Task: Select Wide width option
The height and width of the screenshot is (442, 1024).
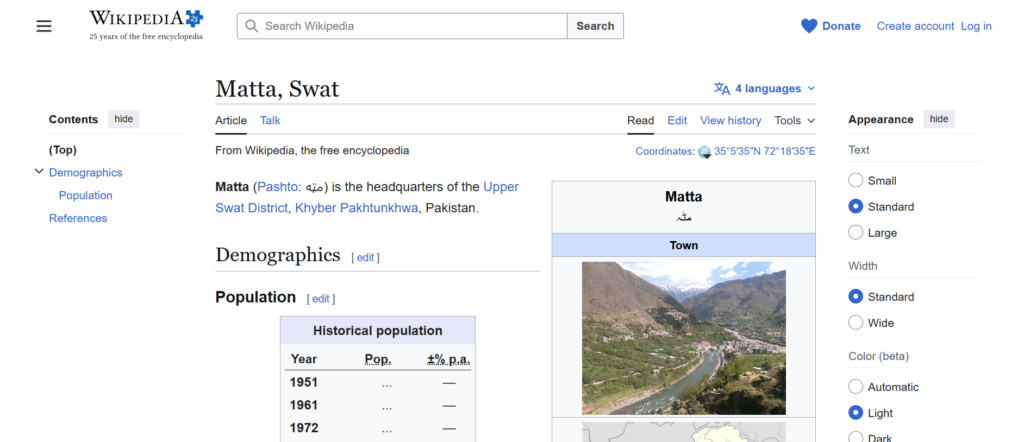Action: click(x=856, y=323)
